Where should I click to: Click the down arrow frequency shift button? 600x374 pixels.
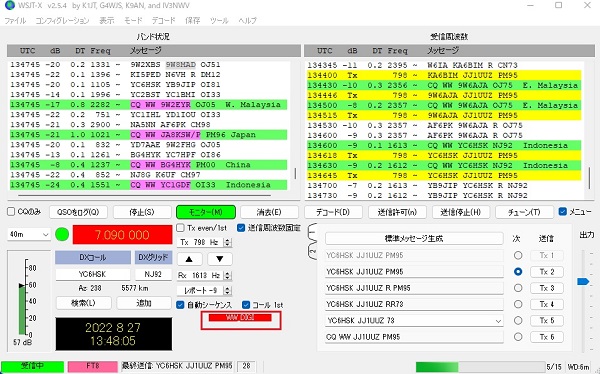coord(220,259)
